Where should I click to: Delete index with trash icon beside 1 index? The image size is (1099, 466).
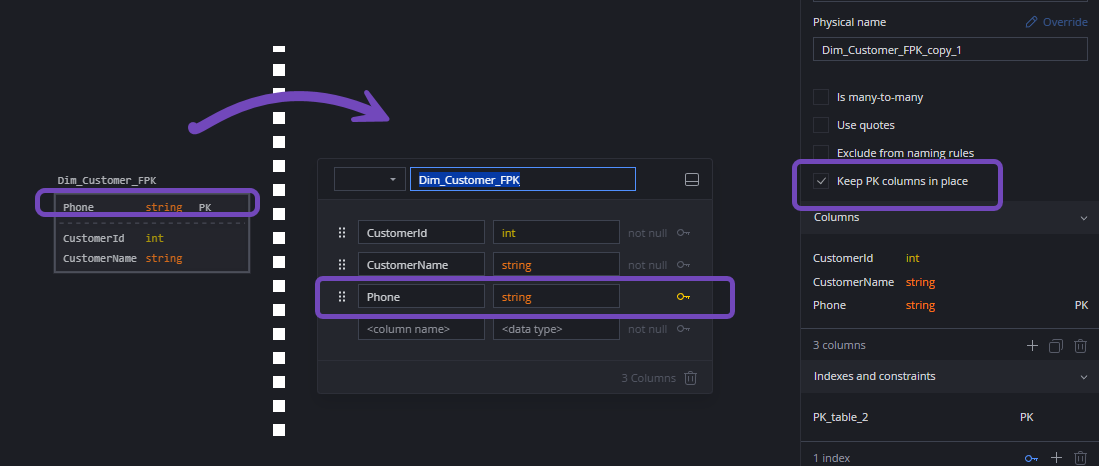pyautogui.click(x=1080, y=458)
